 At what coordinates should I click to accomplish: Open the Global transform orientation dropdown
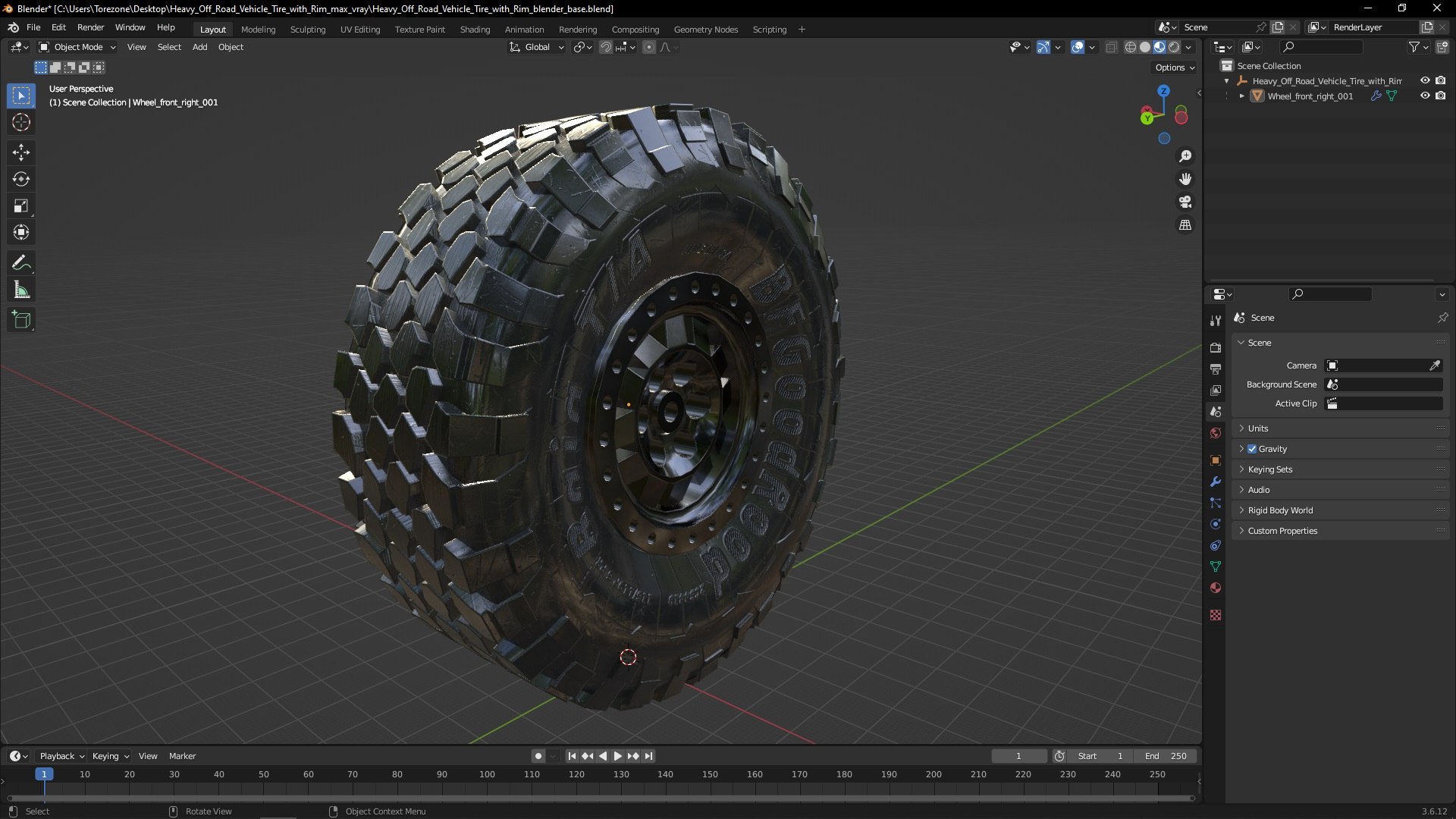(537, 47)
